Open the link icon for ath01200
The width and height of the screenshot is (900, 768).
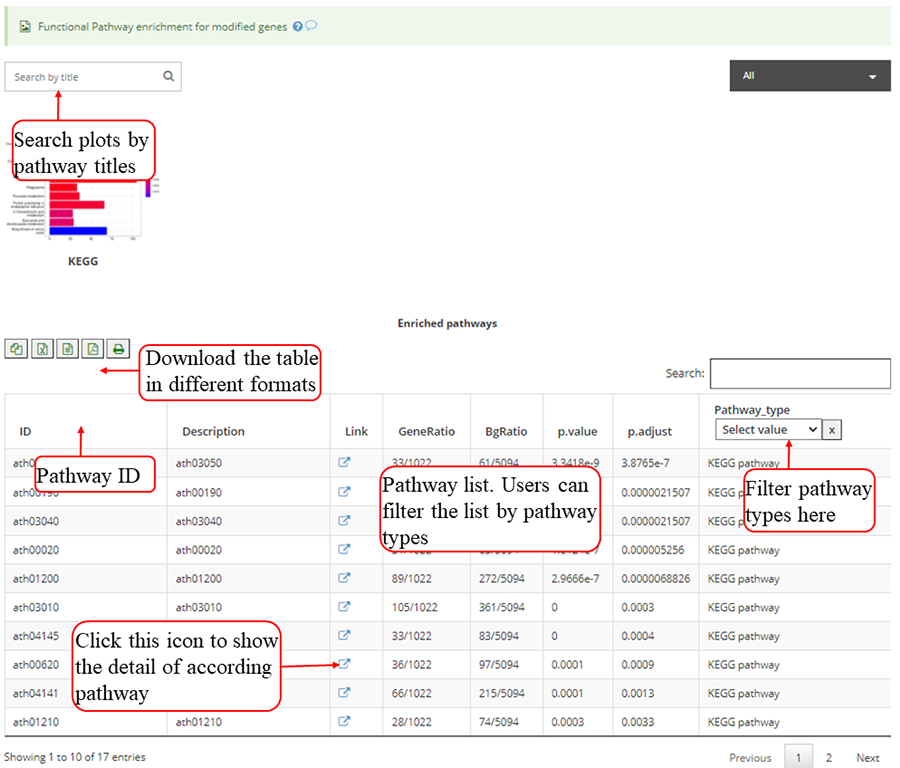pos(345,578)
